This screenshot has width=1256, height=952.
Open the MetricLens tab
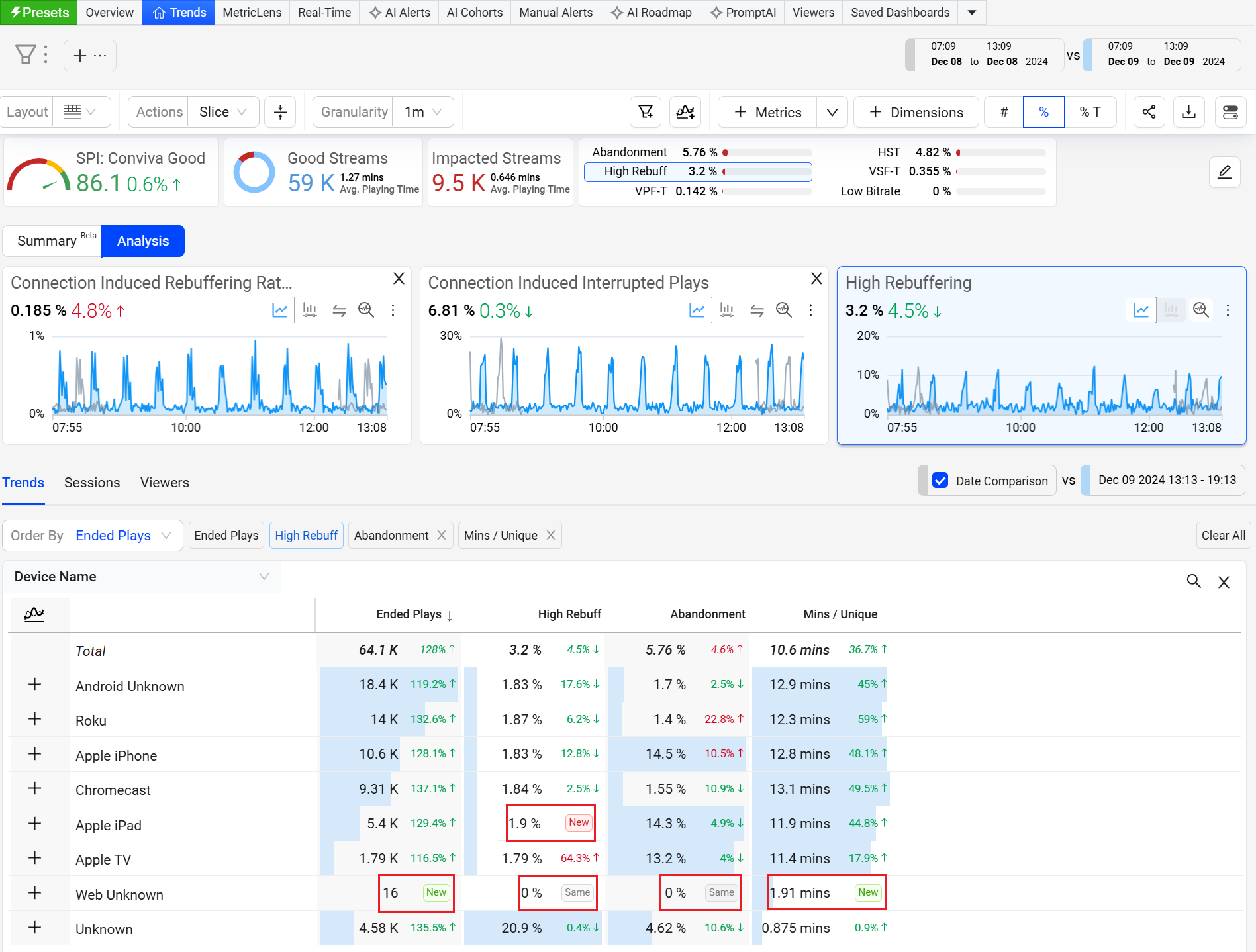click(252, 13)
